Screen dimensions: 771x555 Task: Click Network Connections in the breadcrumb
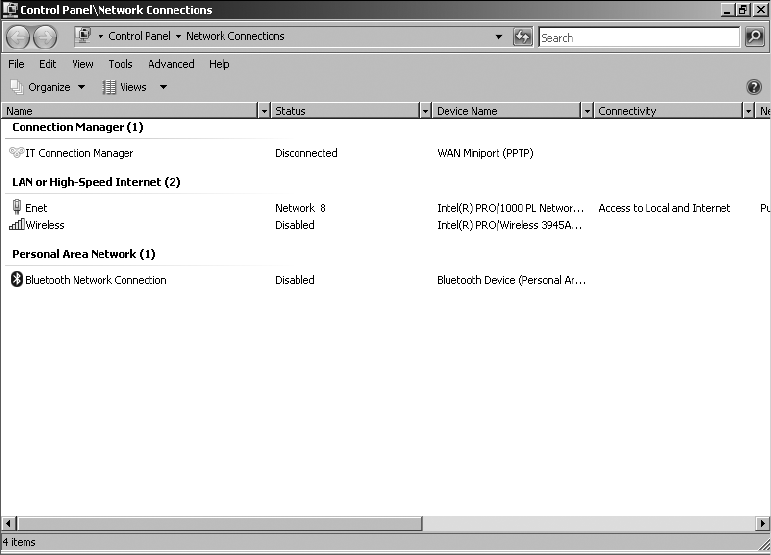point(235,36)
